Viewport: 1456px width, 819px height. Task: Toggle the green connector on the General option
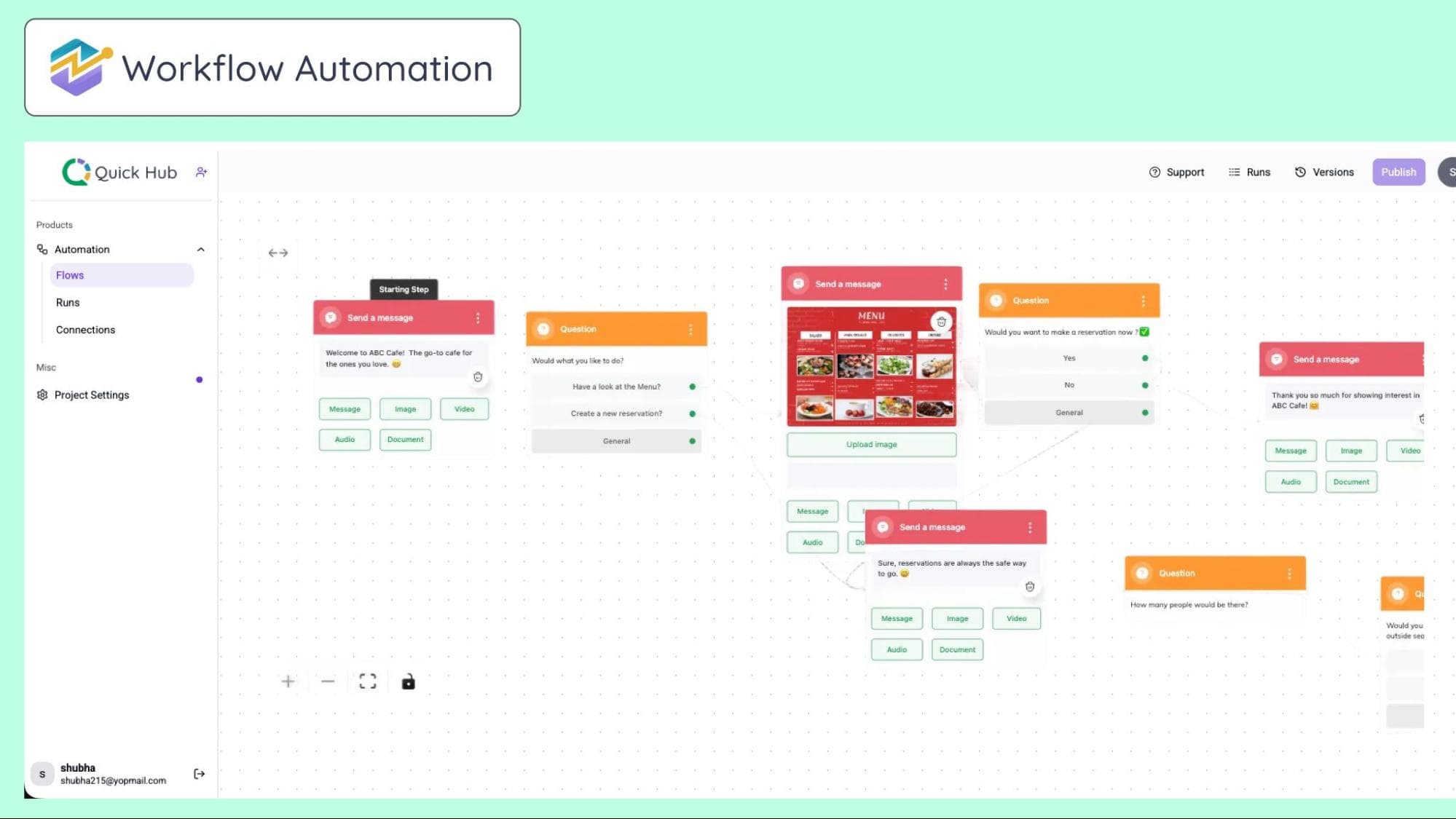pos(1145,412)
